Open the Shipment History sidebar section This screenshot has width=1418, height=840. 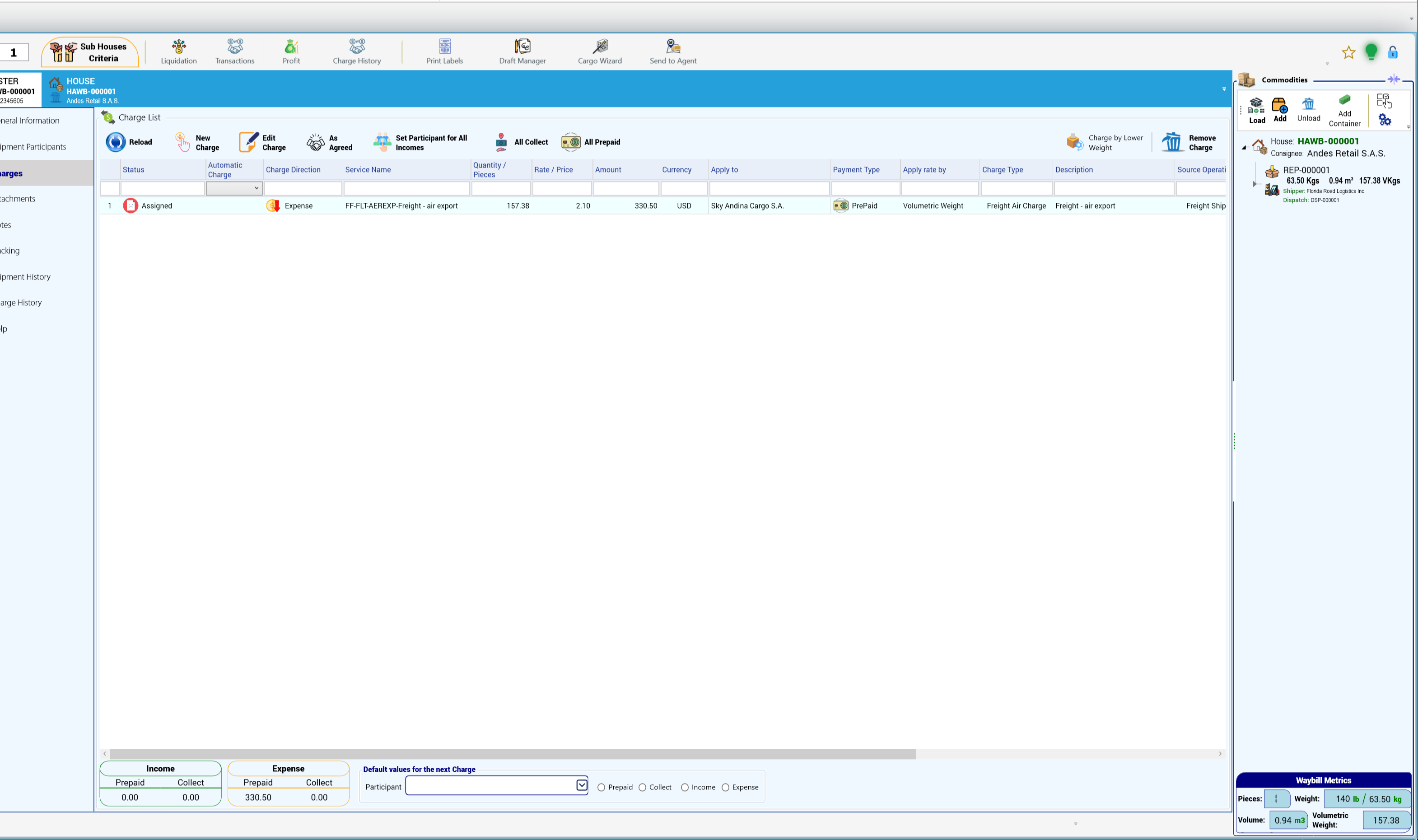click(25, 277)
